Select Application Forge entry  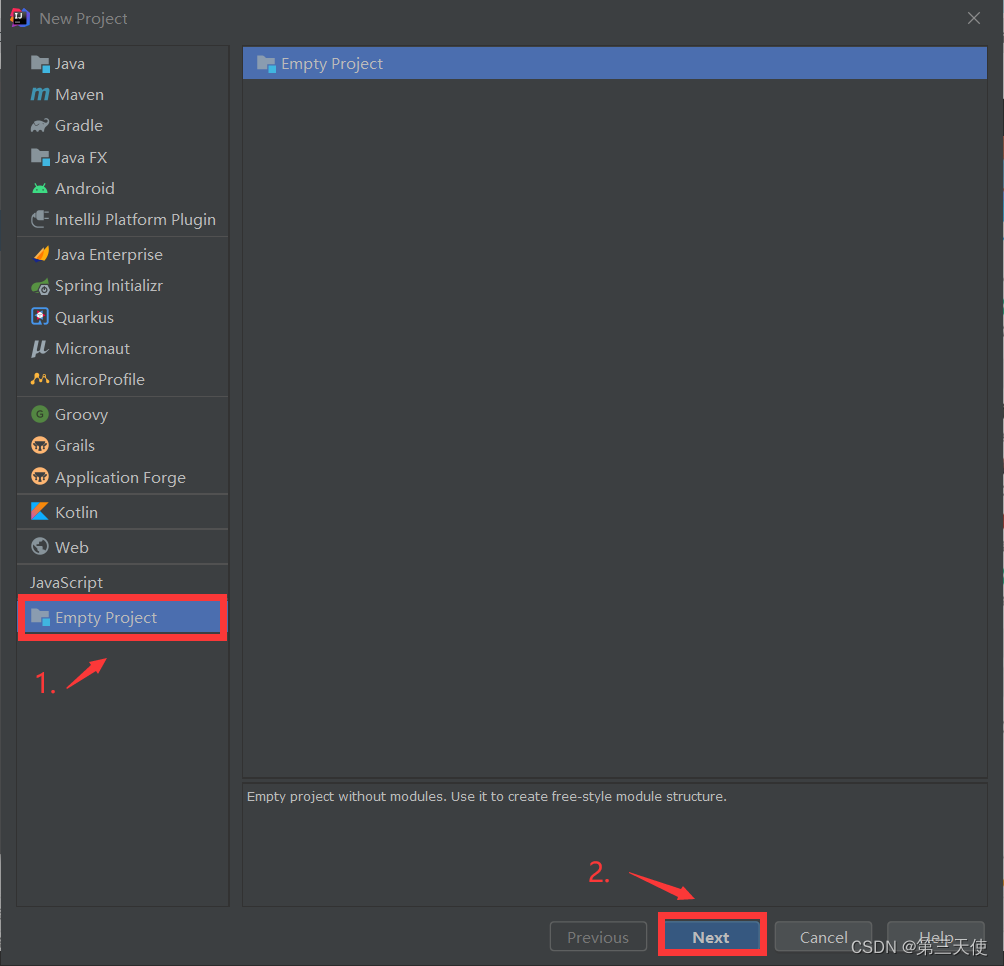(122, 477)
